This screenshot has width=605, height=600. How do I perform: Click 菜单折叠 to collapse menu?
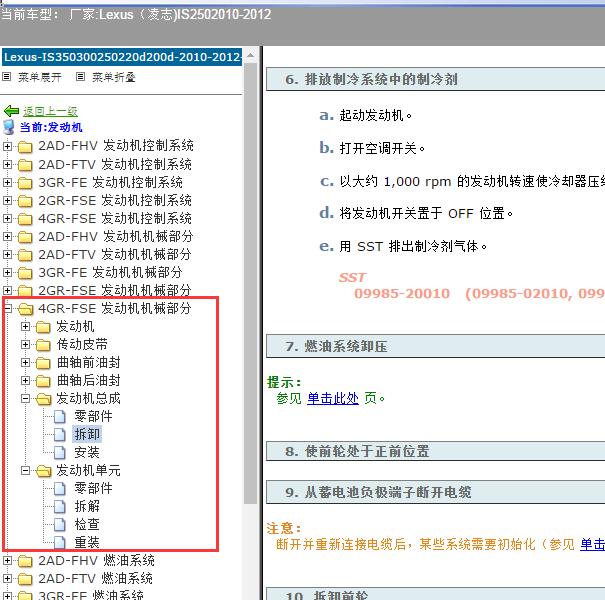point(113,77)
